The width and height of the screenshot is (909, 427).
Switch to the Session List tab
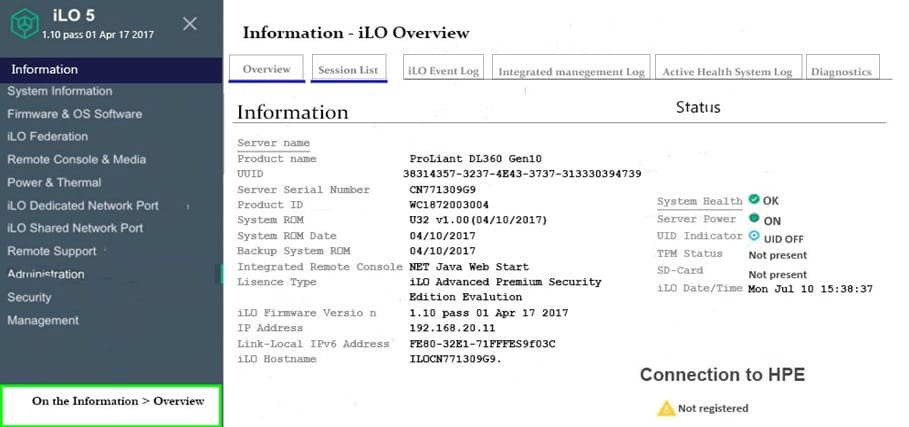click(348, 70)
